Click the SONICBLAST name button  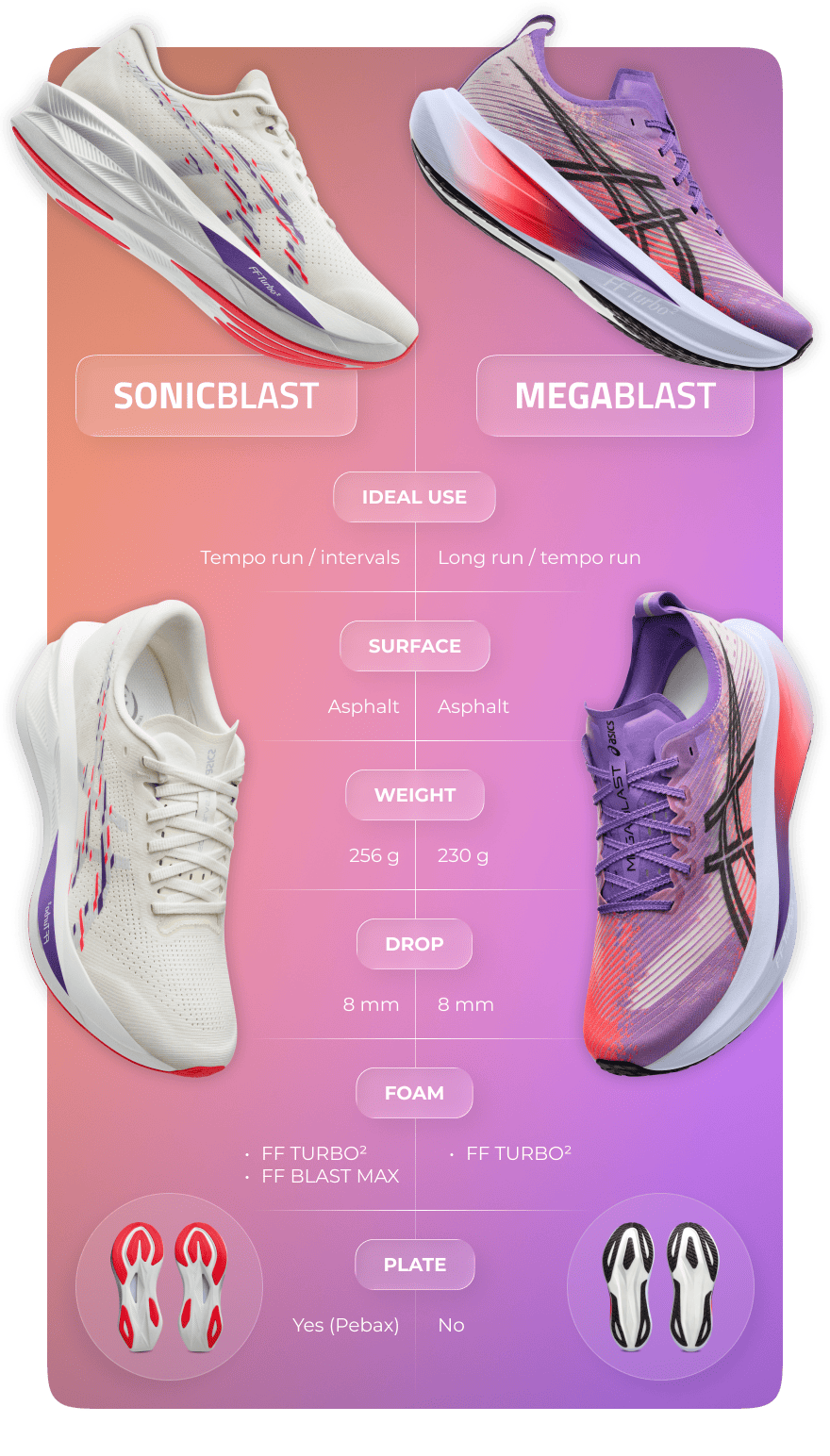coord(216,396)
